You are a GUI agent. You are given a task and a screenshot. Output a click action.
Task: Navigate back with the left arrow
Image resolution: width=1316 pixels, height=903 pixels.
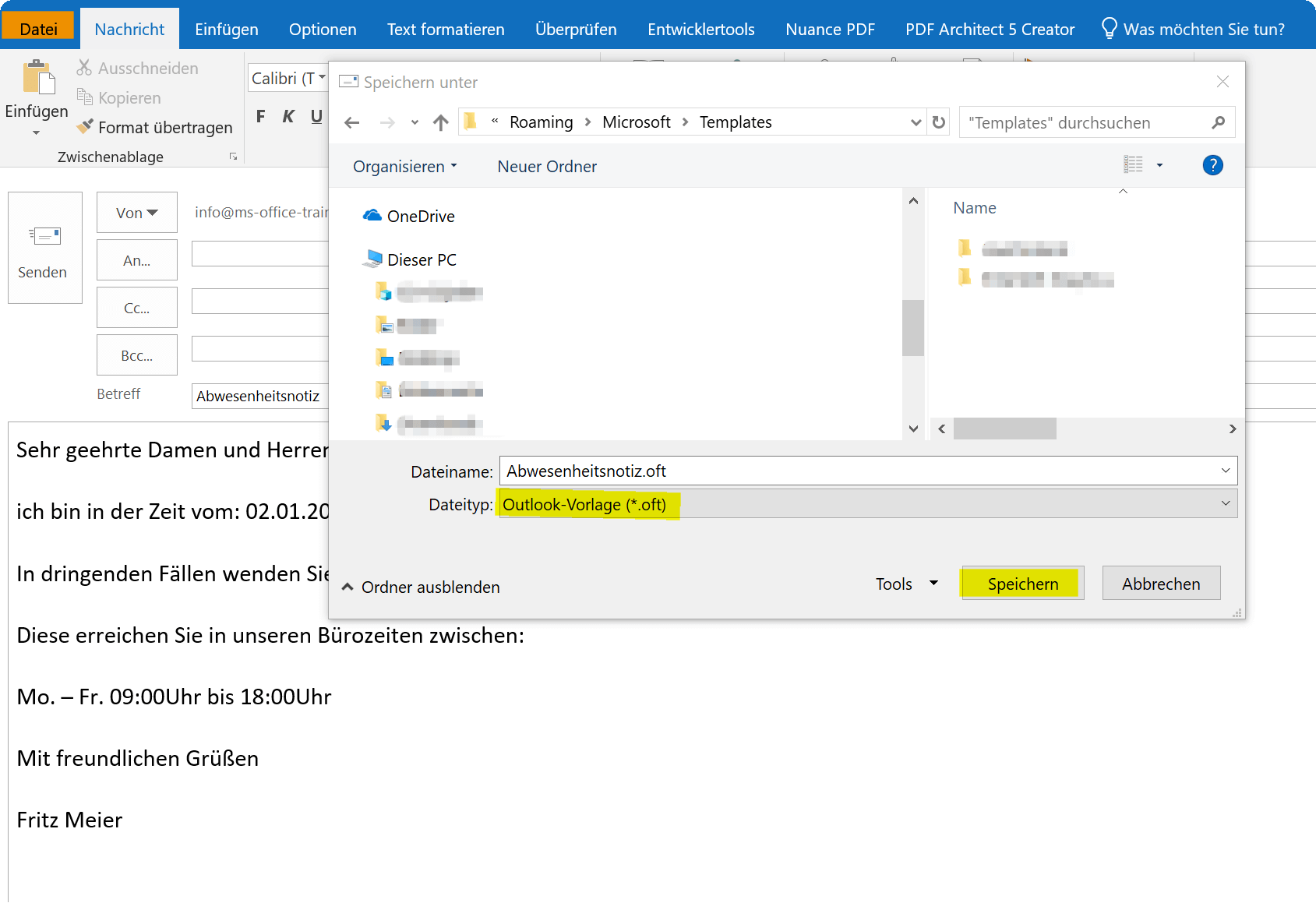[352, 122]
